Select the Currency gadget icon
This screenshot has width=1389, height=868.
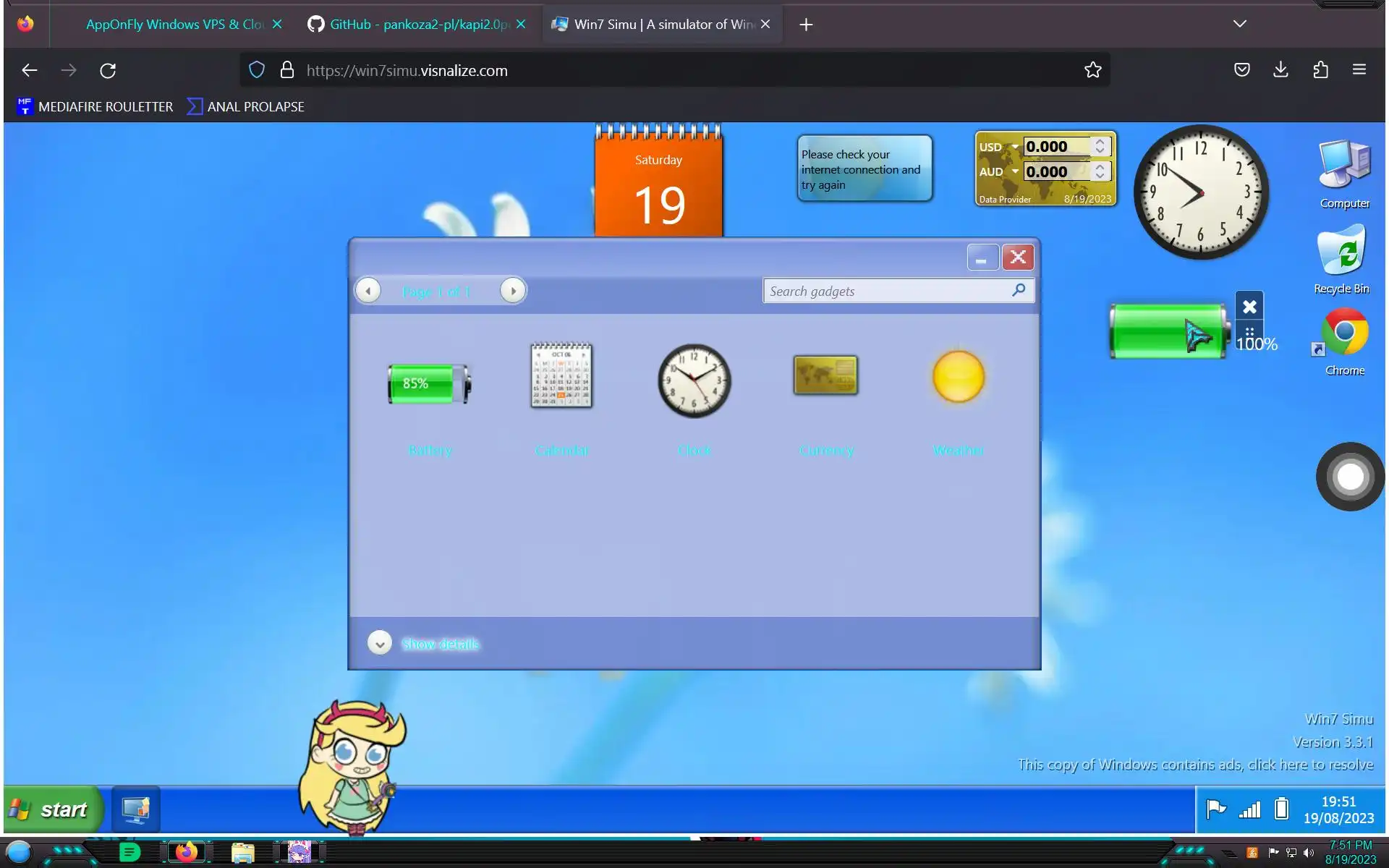tap(825, 375)
